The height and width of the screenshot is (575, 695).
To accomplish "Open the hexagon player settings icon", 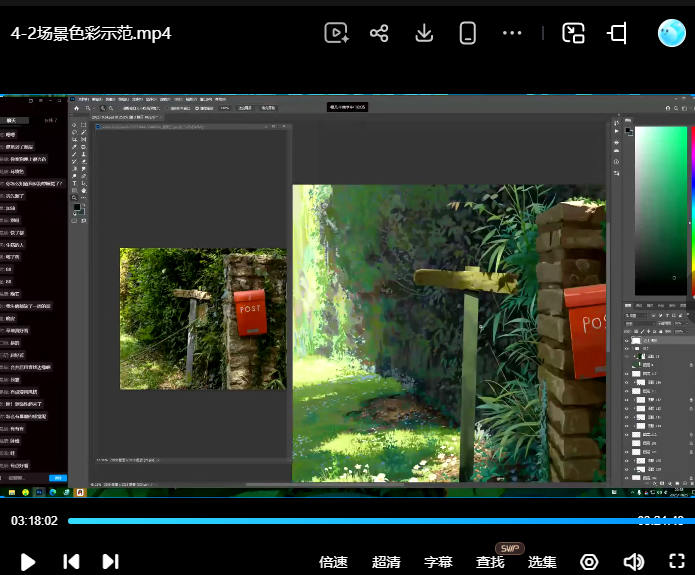I will (x=589, y=562).
